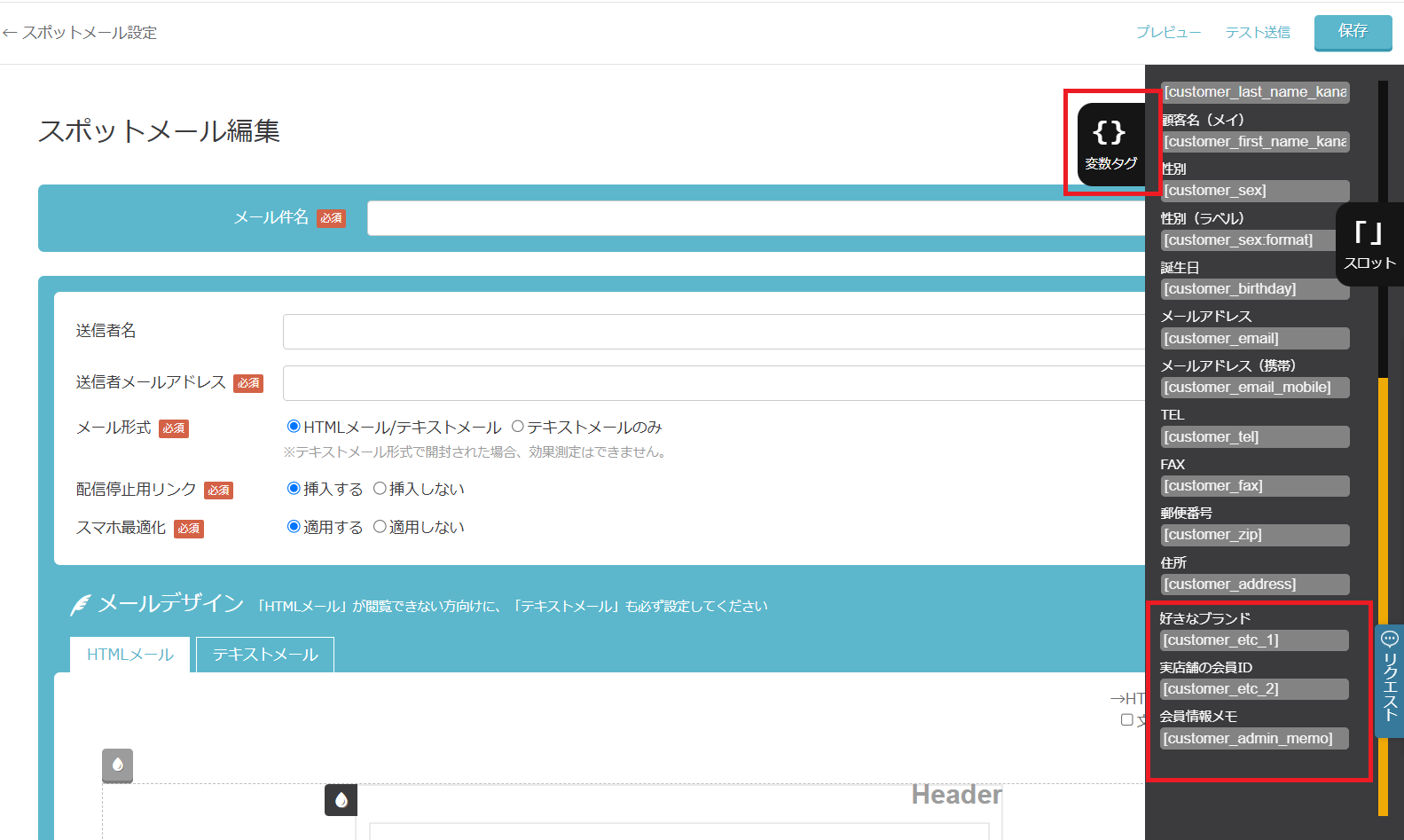
Task: Choose 適用しない for smartphone optimization
Action: click(x=380, y=527)
